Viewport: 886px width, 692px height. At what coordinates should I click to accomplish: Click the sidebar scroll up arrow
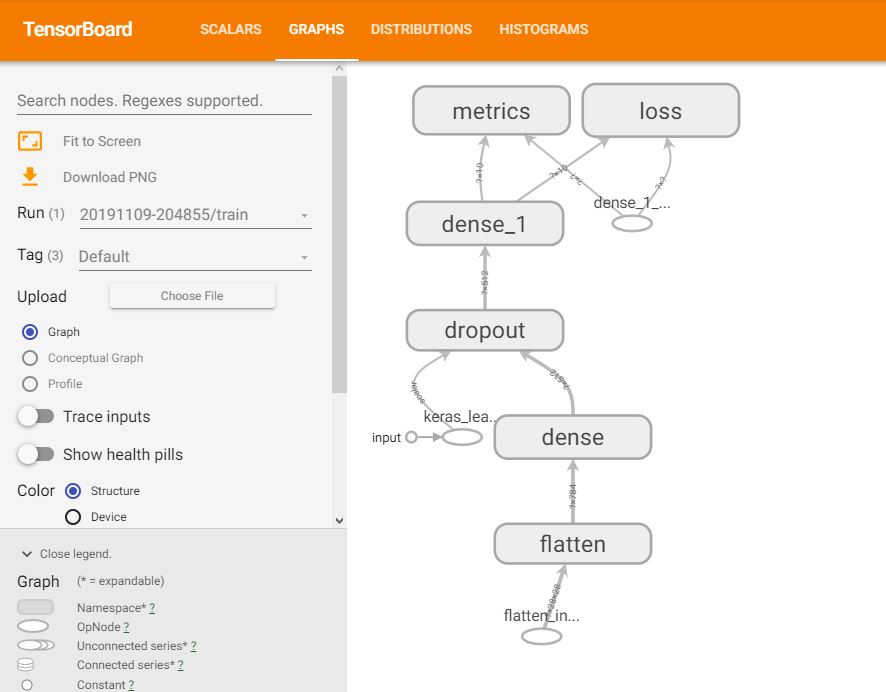(339, 68)
